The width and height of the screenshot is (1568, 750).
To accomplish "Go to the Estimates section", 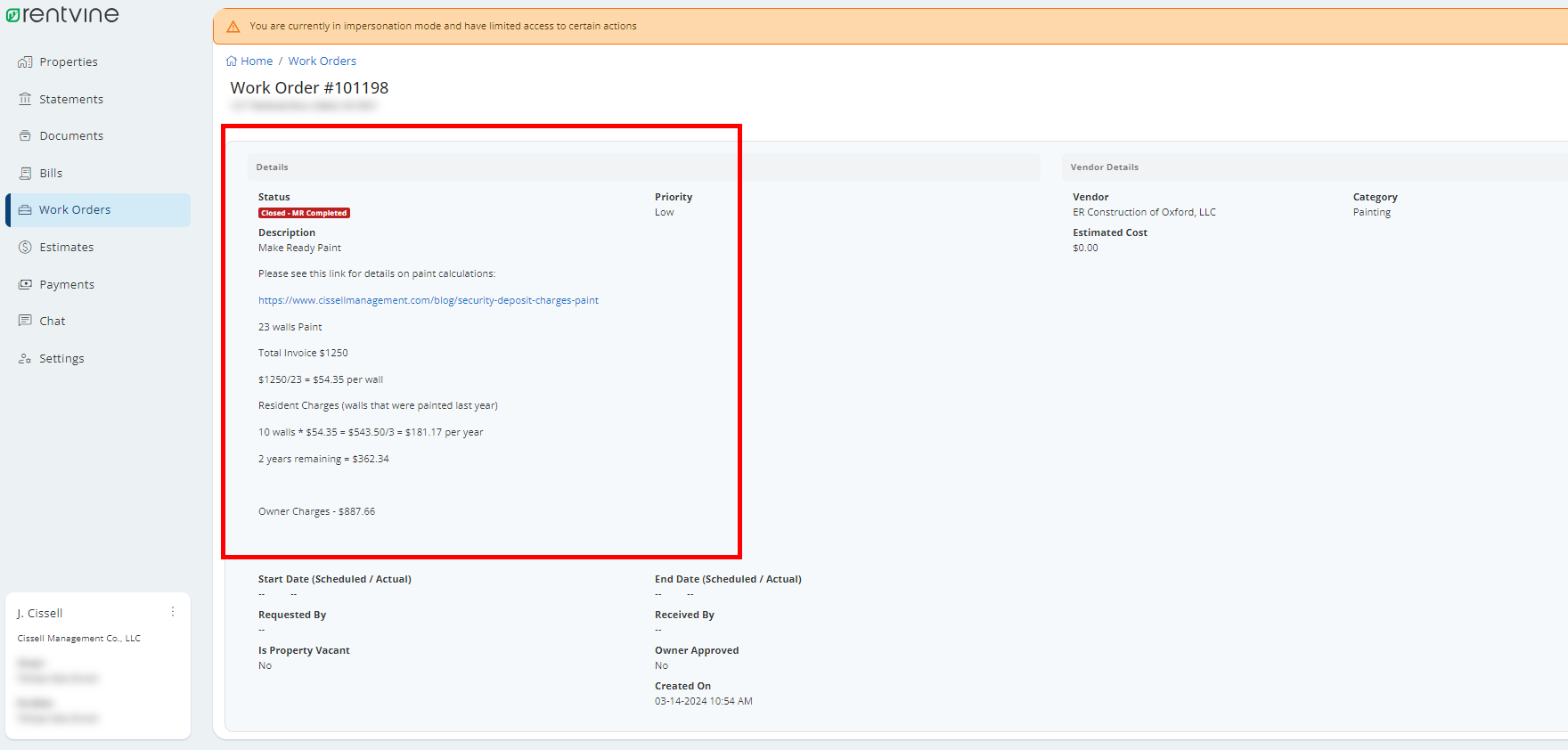I will (x=67, y=248).
